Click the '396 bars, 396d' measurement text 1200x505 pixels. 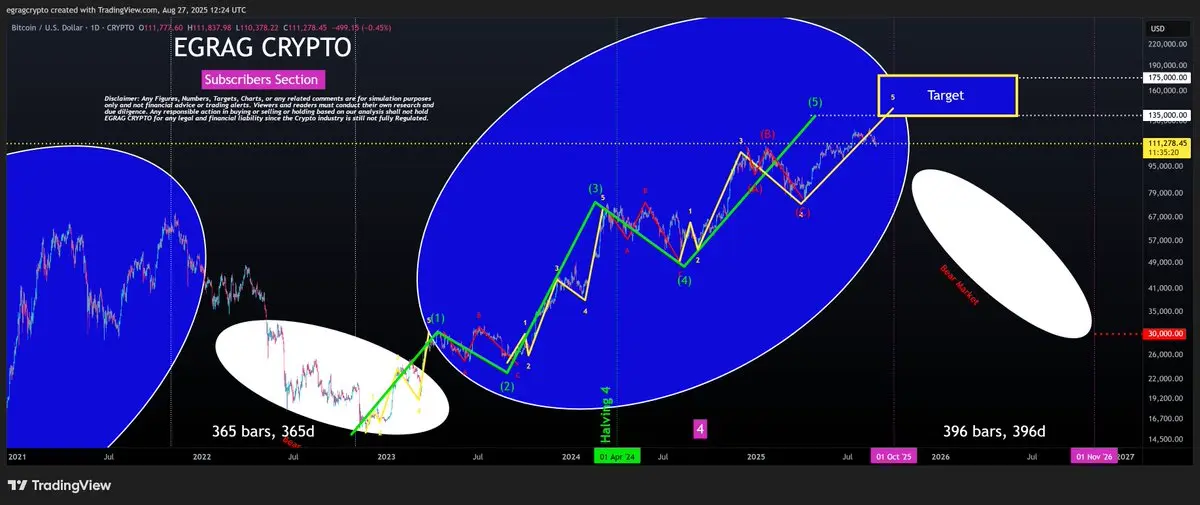994,431
